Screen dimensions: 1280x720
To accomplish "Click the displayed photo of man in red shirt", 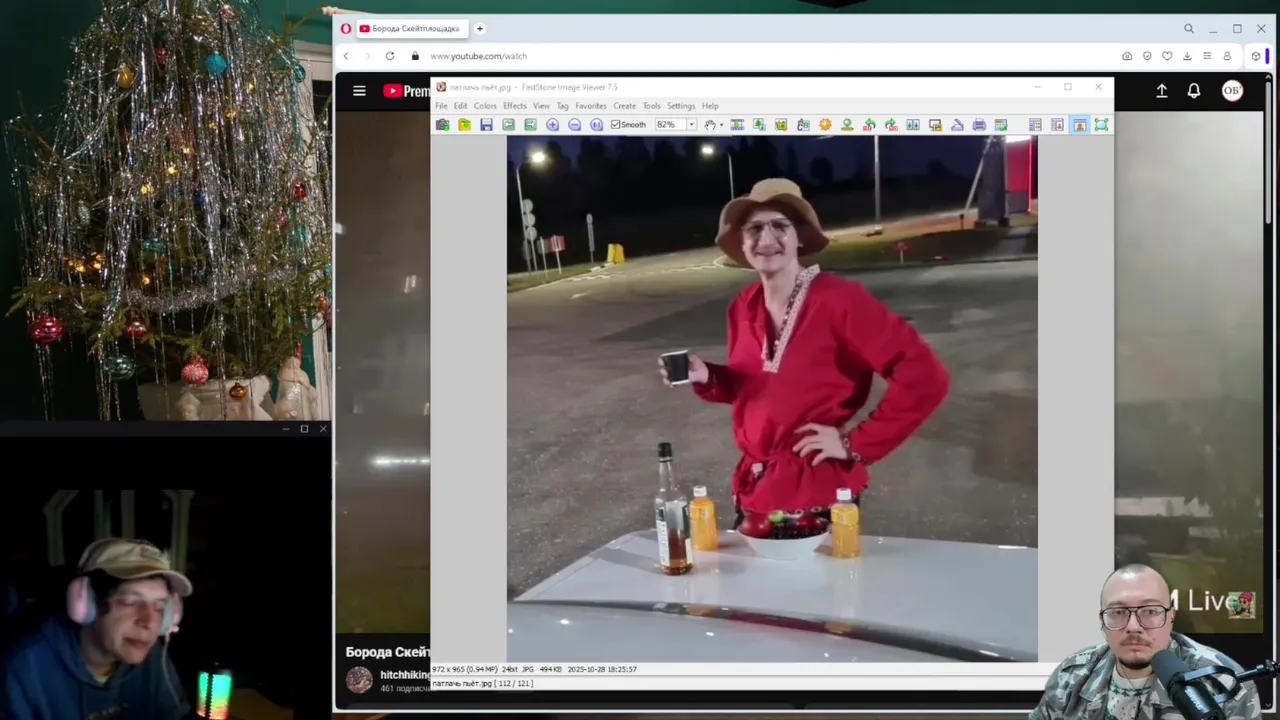I will pyautogui.click(x=772, y=398).
